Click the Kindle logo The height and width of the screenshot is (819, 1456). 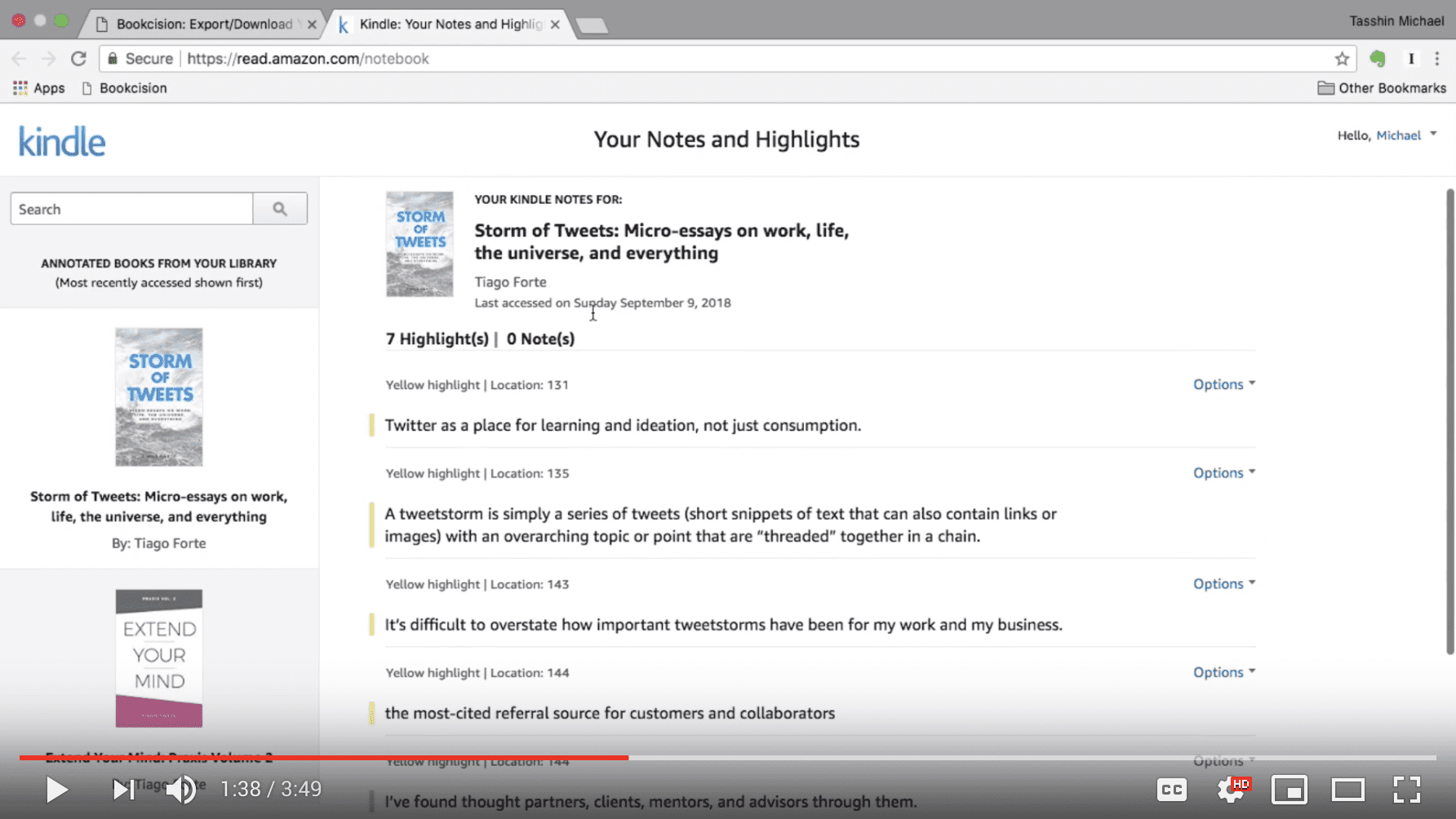(62, 142)
